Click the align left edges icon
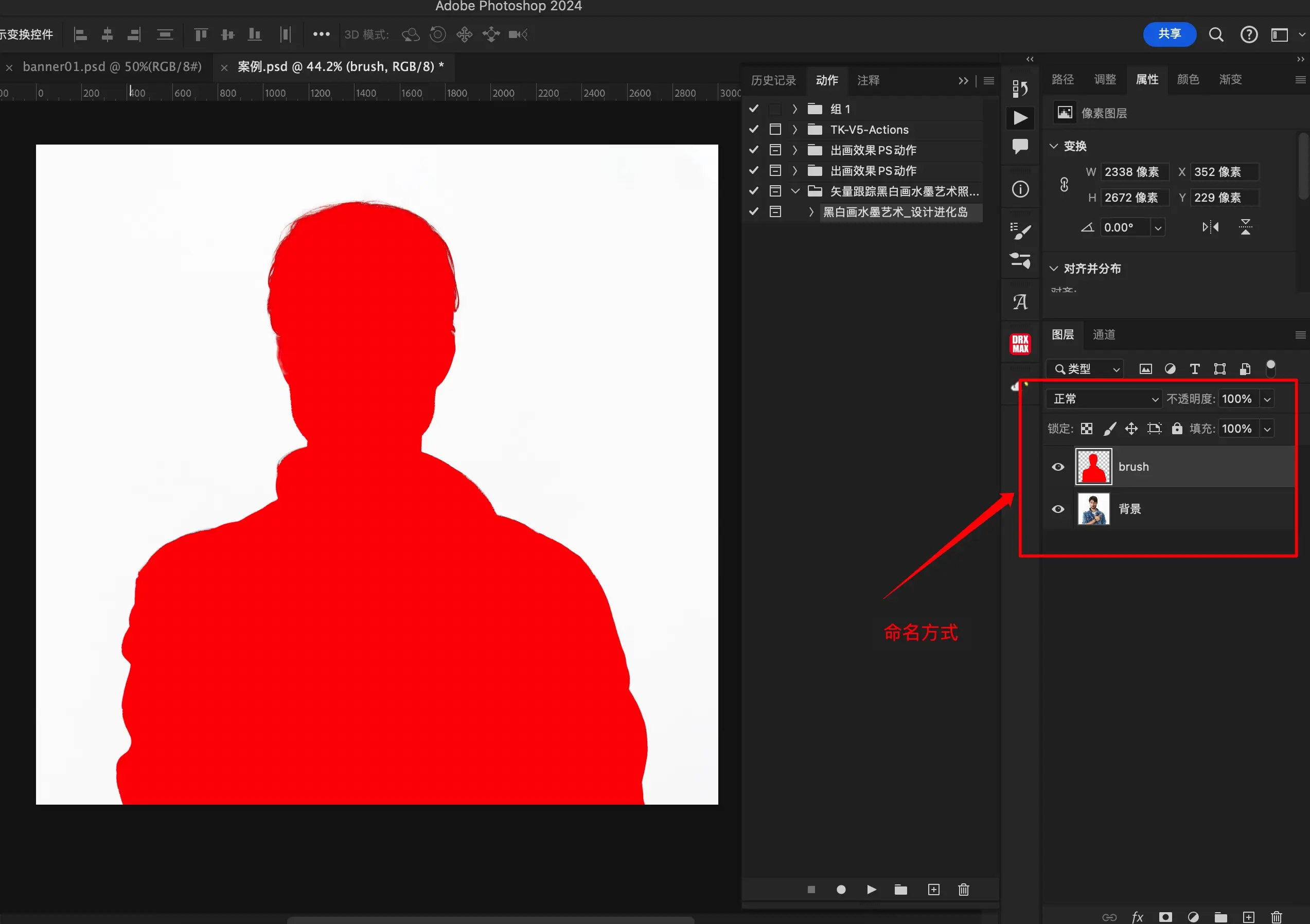Viewport: 1310px width, 924px height. point(81,35)
